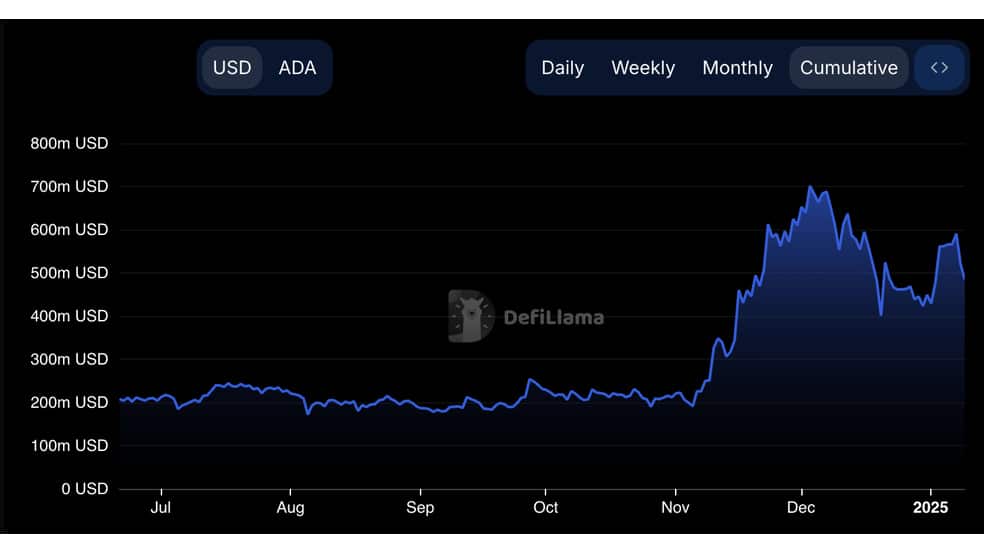The width and height of the screenshot is (984, 554).
Task: Click the 600m USD axis label
Action: (69, 230)
